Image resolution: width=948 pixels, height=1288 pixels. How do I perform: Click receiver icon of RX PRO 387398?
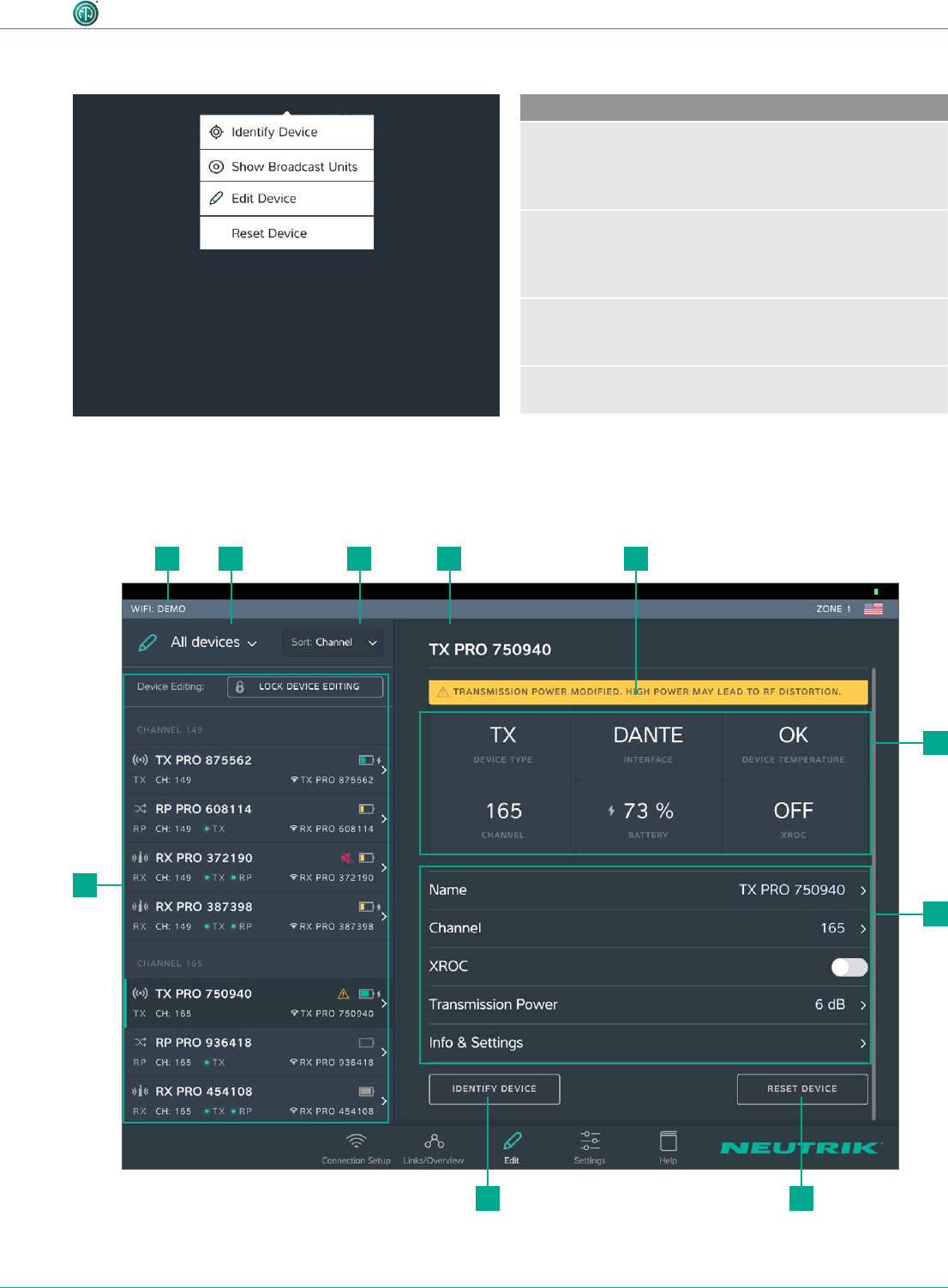coord(140,906)
